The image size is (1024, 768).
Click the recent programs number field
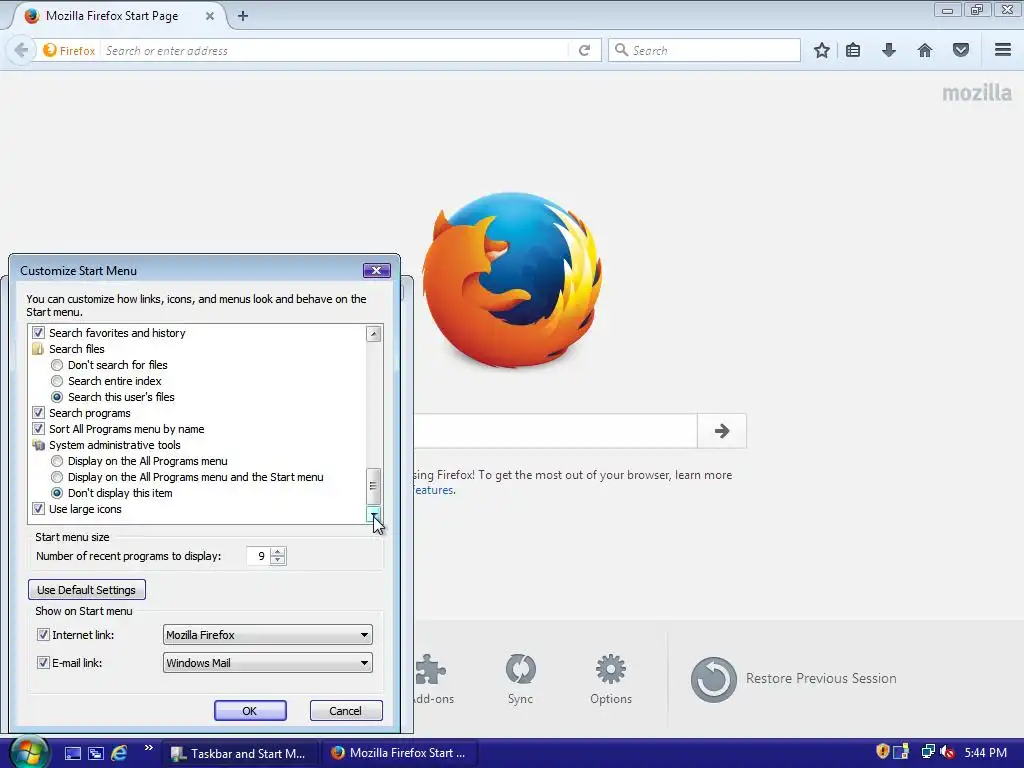[259, 556]
